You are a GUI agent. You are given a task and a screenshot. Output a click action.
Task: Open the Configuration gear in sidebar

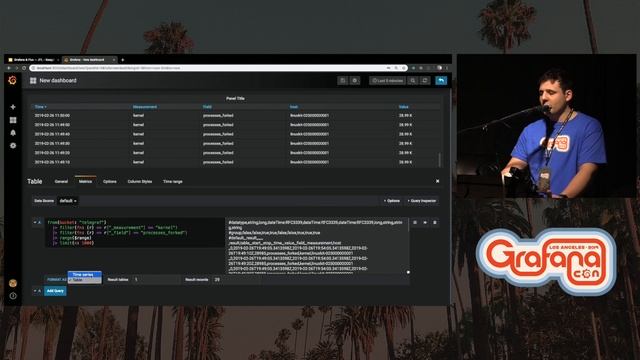pyautogui.click(x=13, y=145)
